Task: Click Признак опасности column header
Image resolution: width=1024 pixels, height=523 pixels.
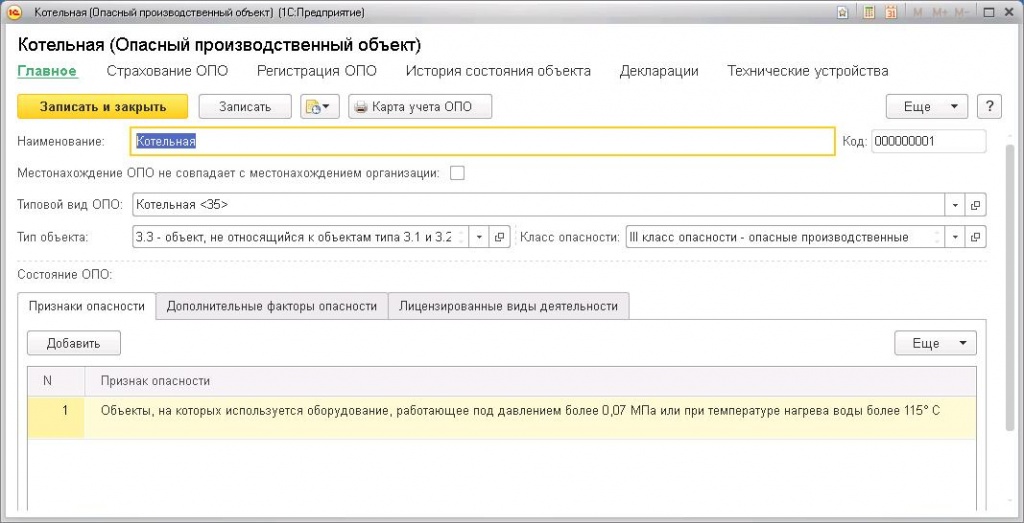Action: point(530,381)
